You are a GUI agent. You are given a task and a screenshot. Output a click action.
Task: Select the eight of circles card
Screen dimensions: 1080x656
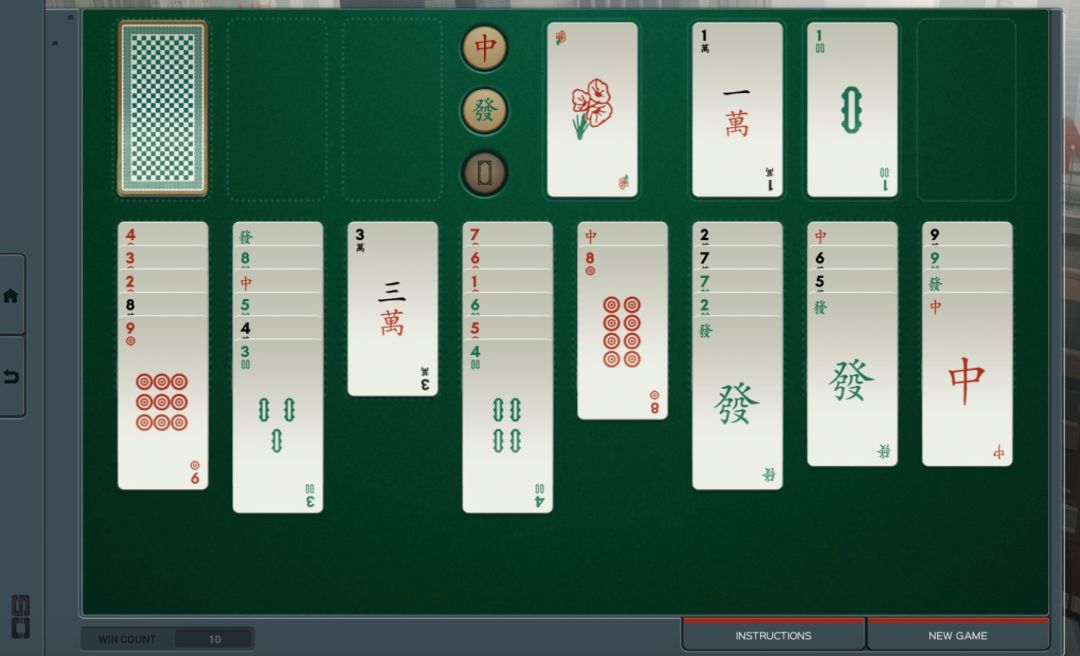(623, 332)
